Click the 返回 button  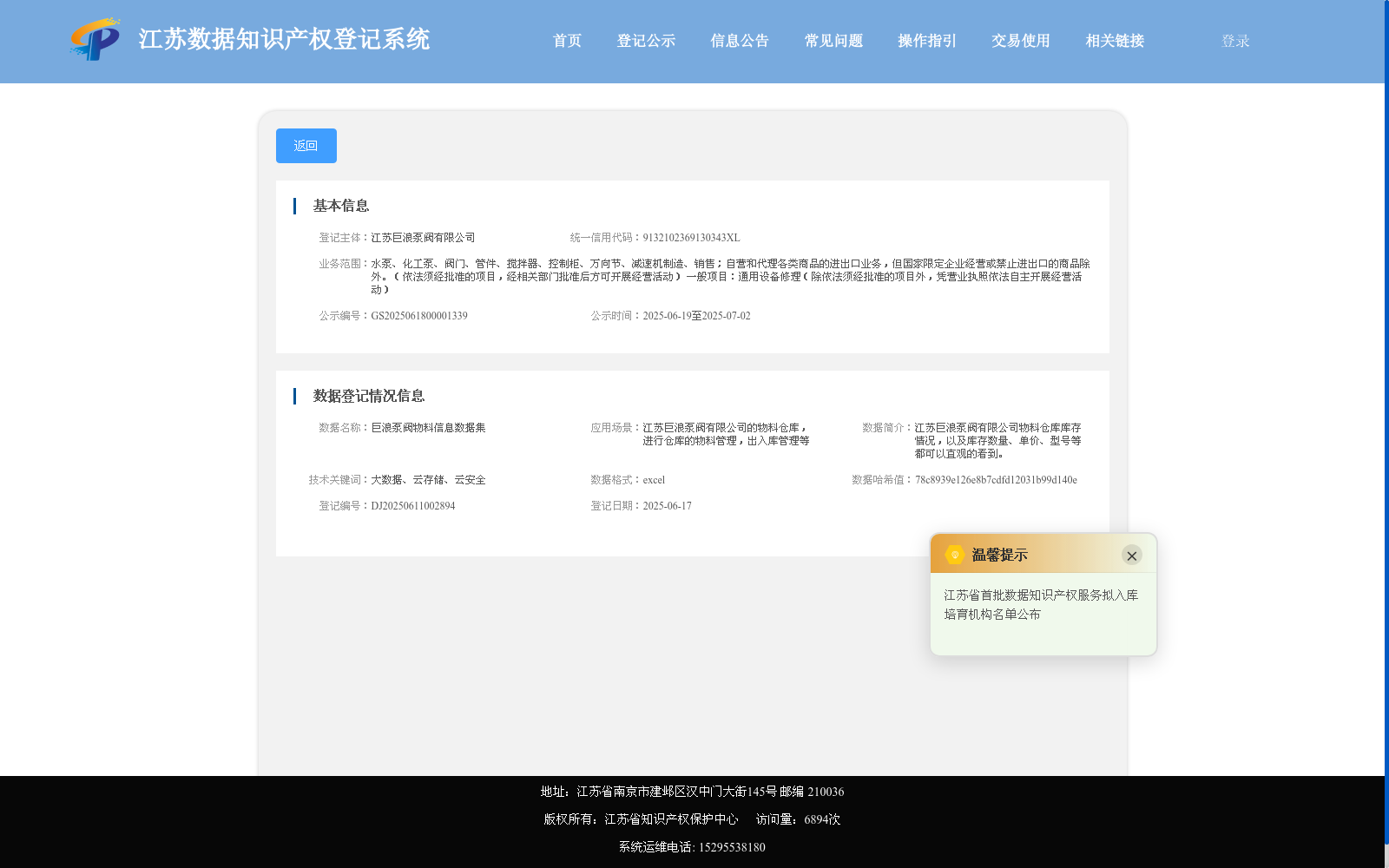[306, 146]
